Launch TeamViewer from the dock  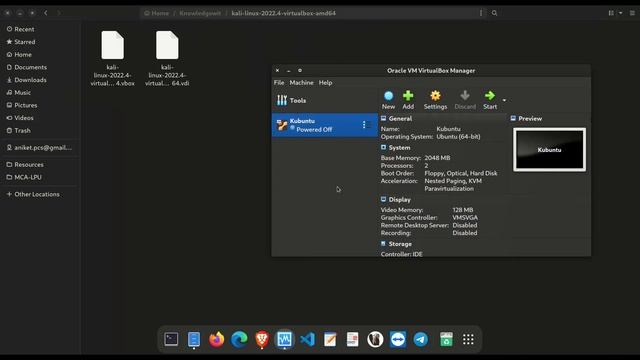pos(398,339)
